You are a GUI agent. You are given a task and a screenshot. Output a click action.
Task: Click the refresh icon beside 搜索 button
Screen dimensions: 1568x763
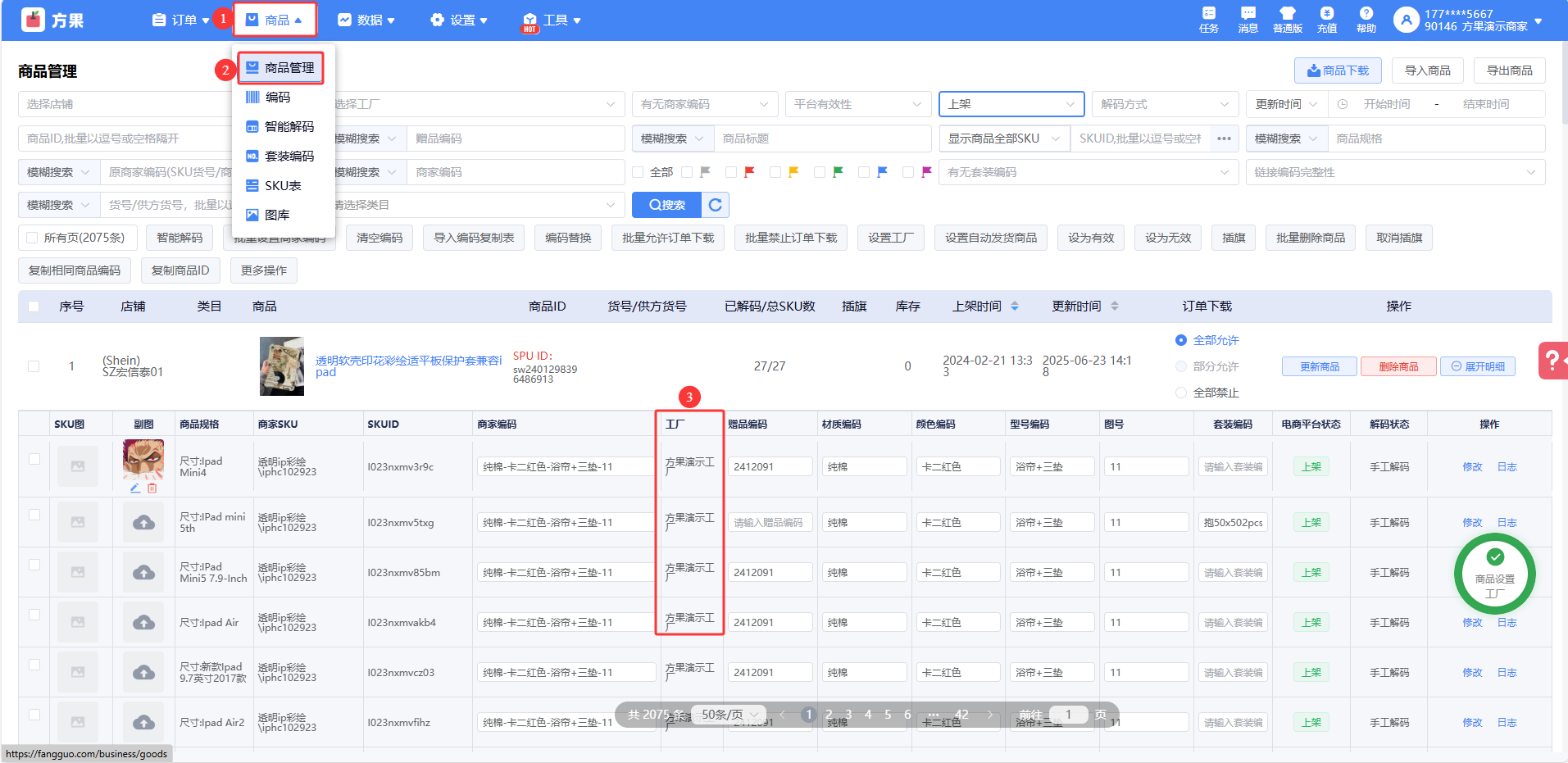(x=716, y=205)
